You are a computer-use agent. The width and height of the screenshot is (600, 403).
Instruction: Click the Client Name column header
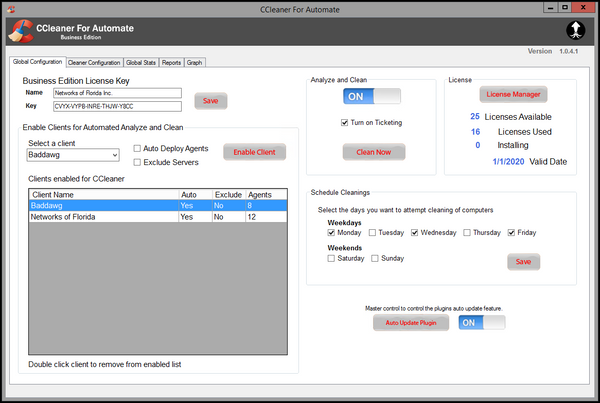104,194
